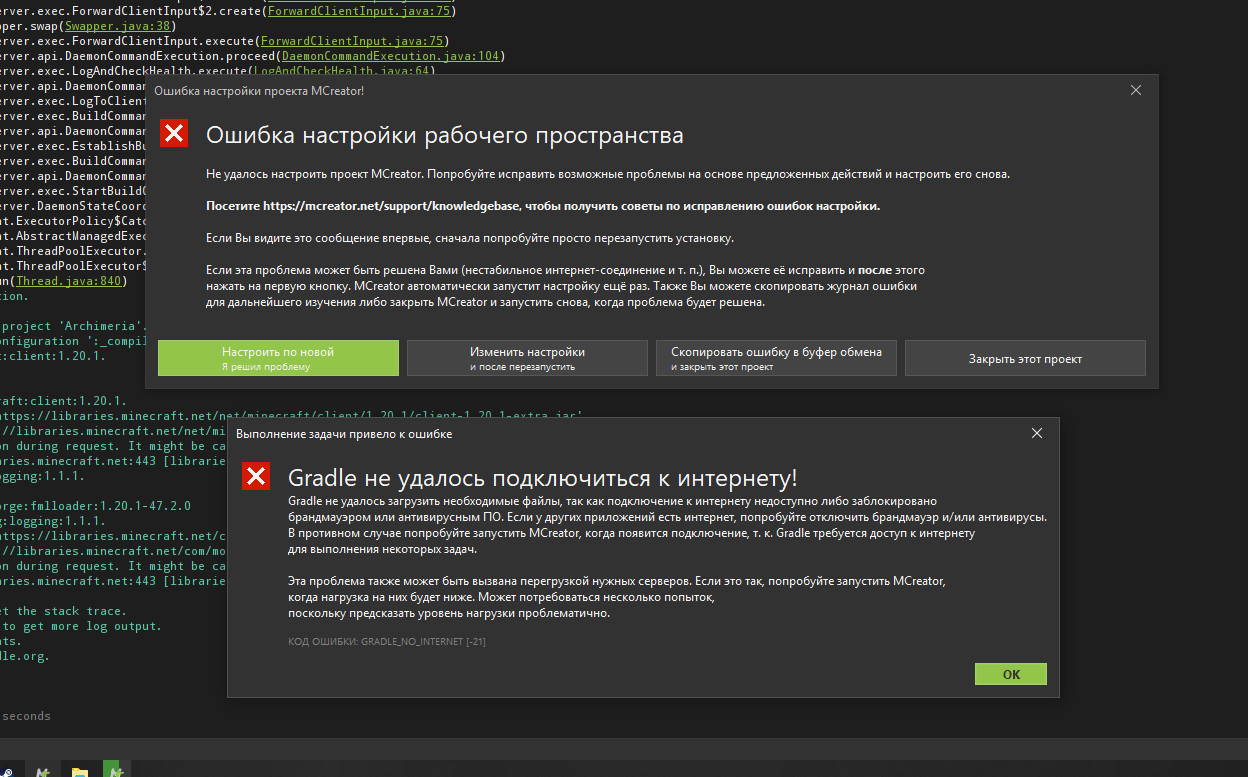
Task: Close the Gradle task error dialog
Action: (1037, 433)
